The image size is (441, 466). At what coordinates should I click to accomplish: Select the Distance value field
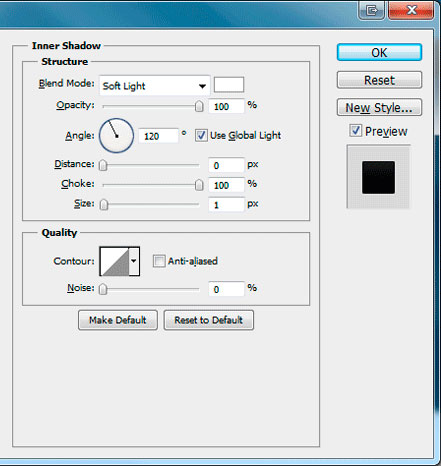point(226,165)
